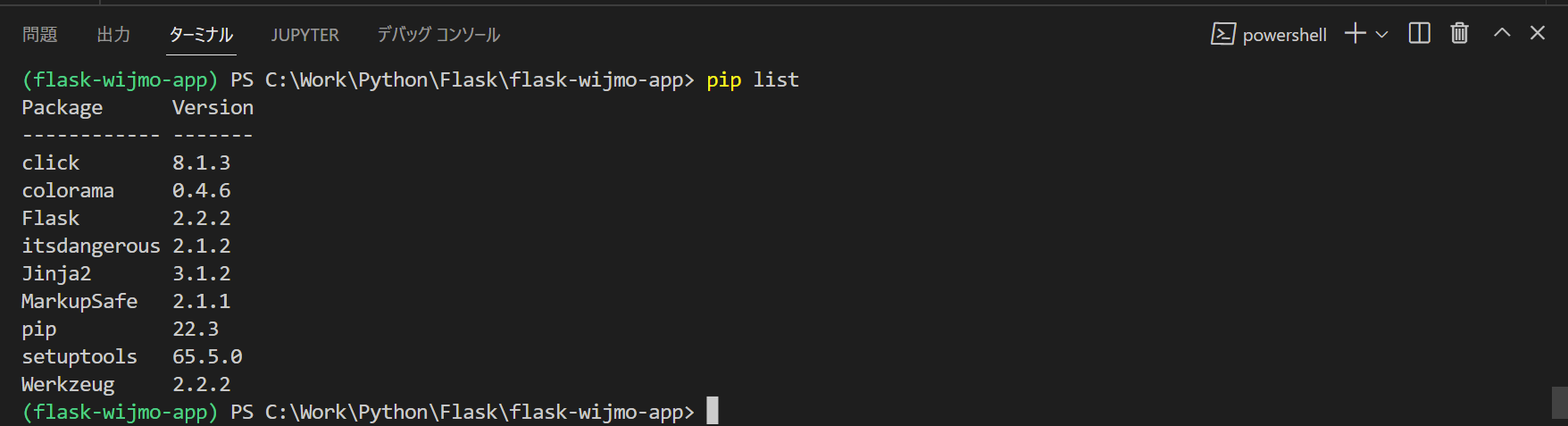
Task: Select the powershell terminal label
Action: (1284, 35)
